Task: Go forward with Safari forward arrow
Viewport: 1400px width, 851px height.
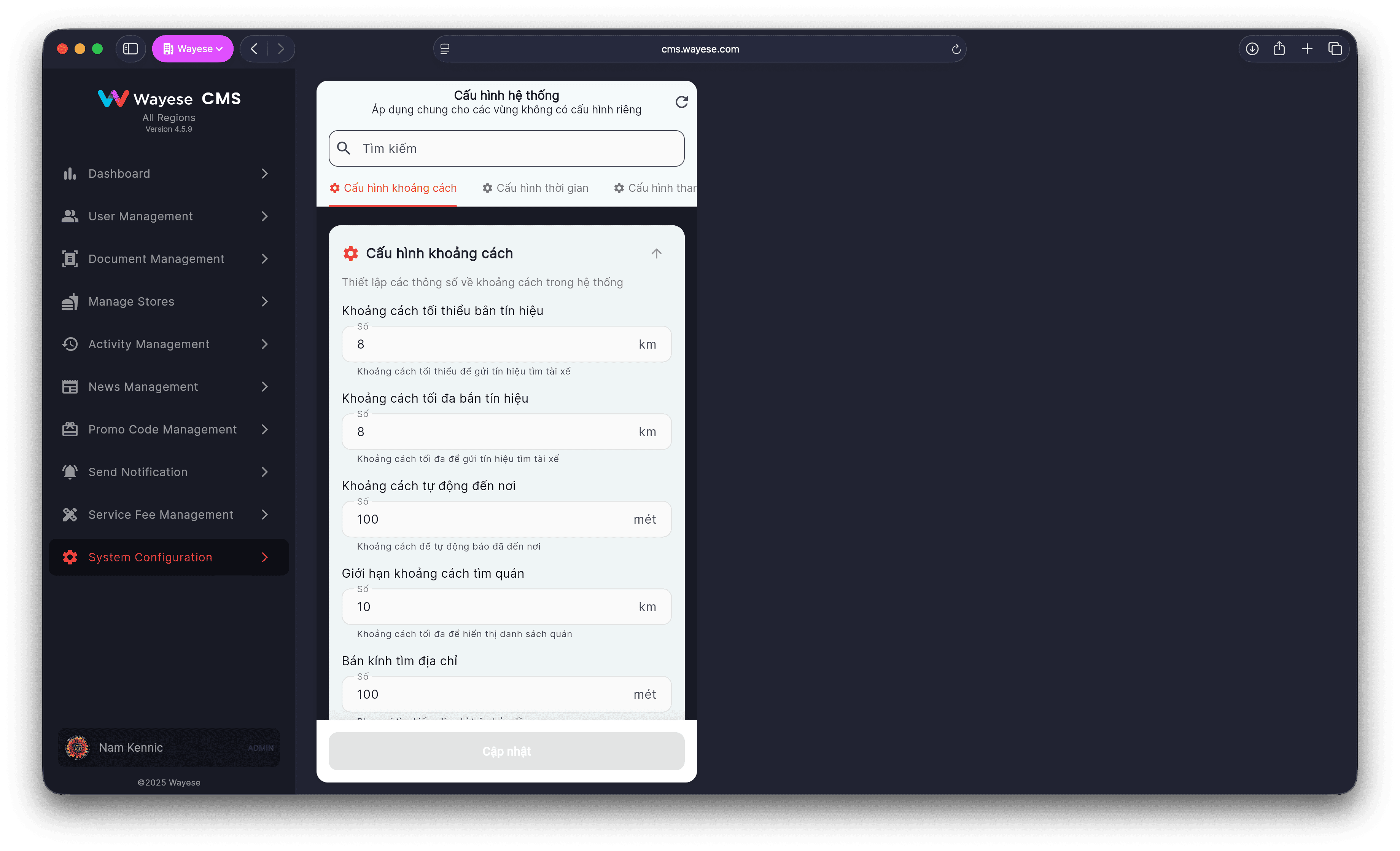Action: point(281,49)
